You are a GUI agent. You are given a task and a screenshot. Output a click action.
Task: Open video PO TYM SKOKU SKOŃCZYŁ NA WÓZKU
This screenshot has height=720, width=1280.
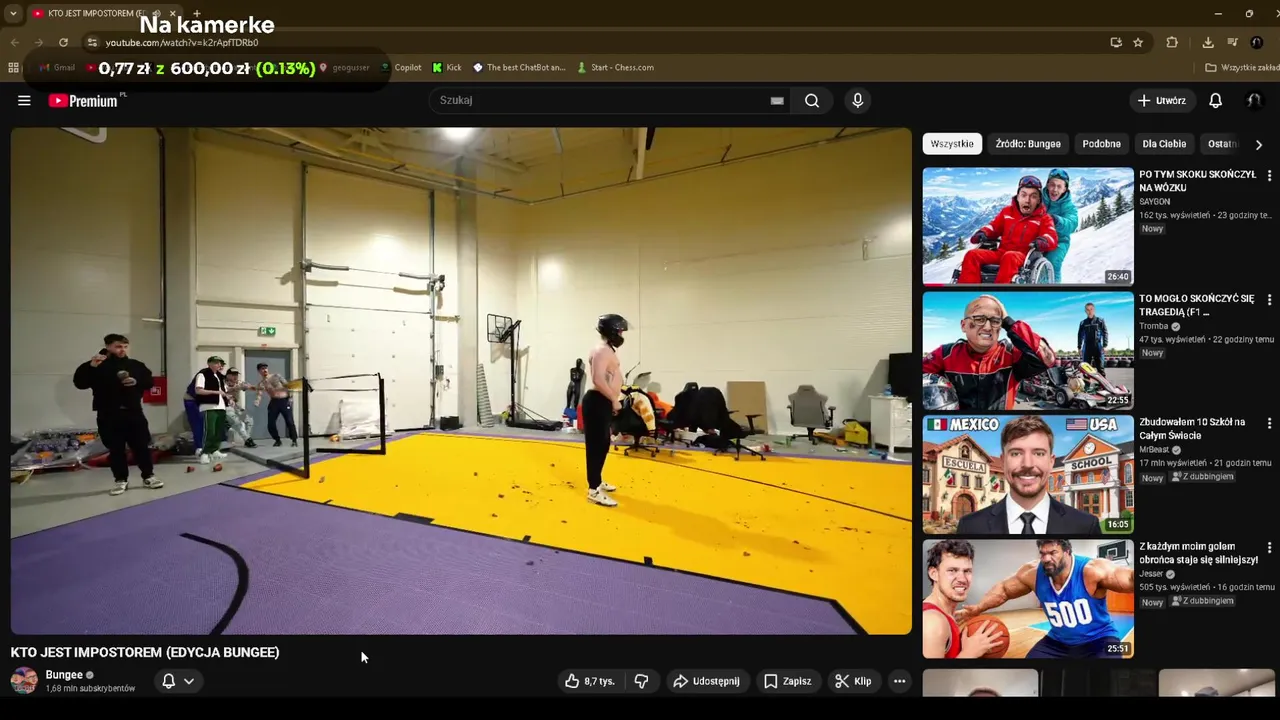[x=1197, y=181]
